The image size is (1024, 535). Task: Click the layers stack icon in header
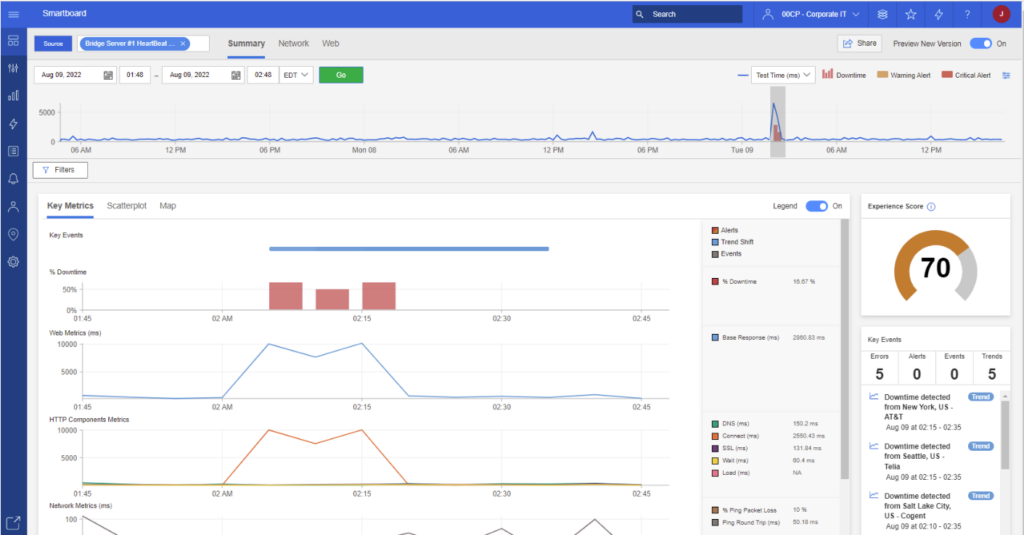[882, 14]
